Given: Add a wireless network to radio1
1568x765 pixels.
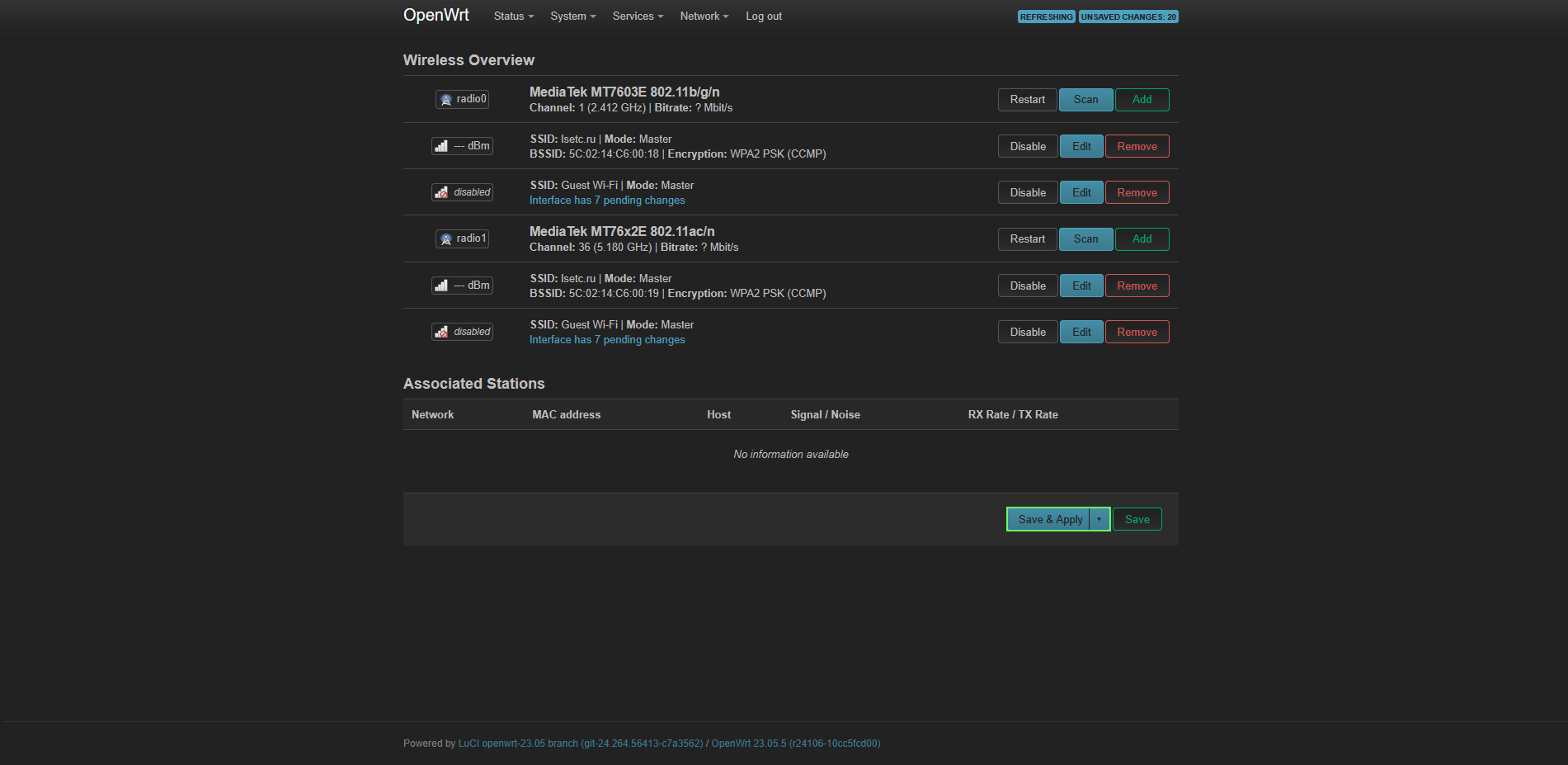Looking at the screenshot, I should coord(1142,238).
